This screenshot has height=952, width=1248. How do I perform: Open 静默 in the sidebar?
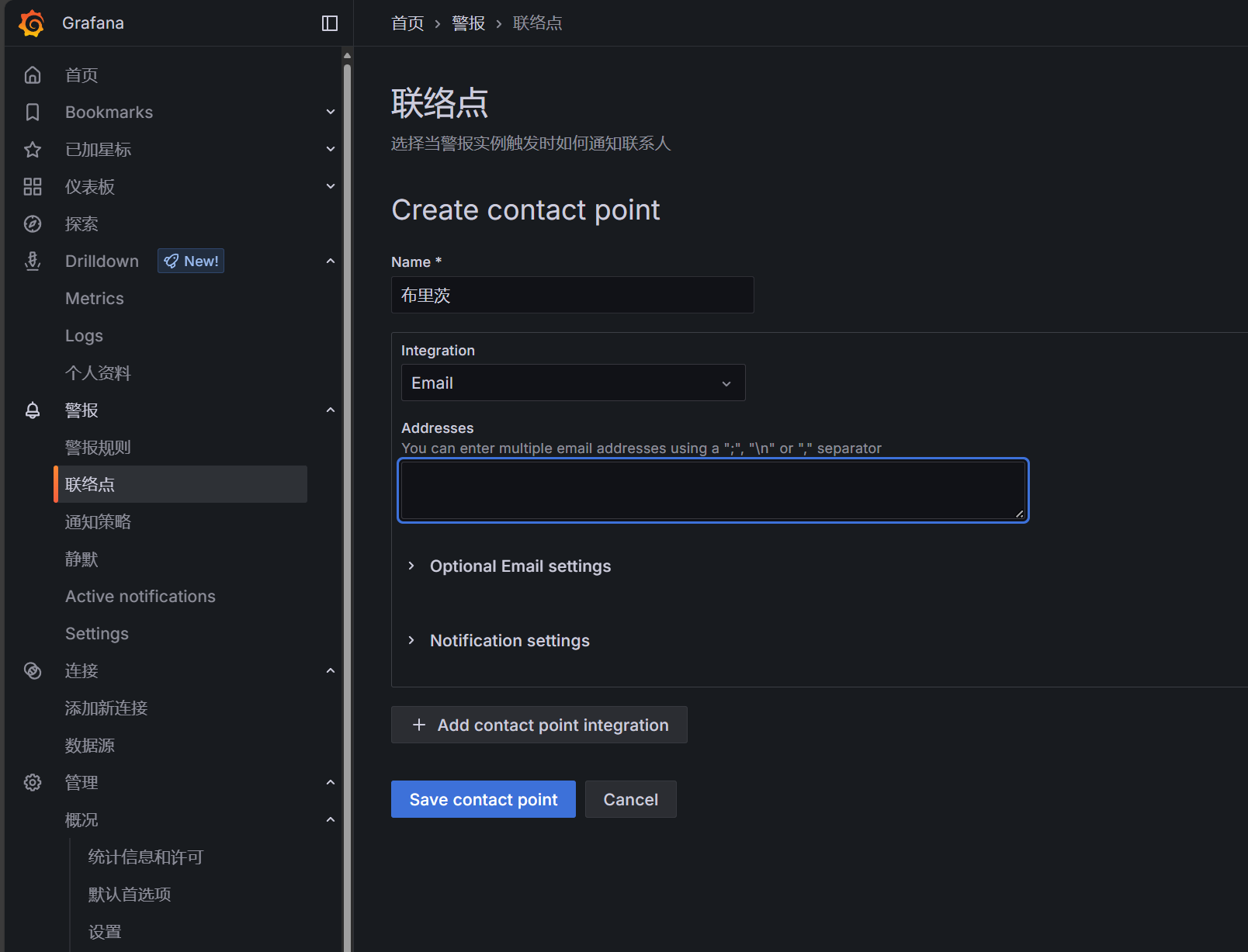pyautogui.click(x=81, y=559)
